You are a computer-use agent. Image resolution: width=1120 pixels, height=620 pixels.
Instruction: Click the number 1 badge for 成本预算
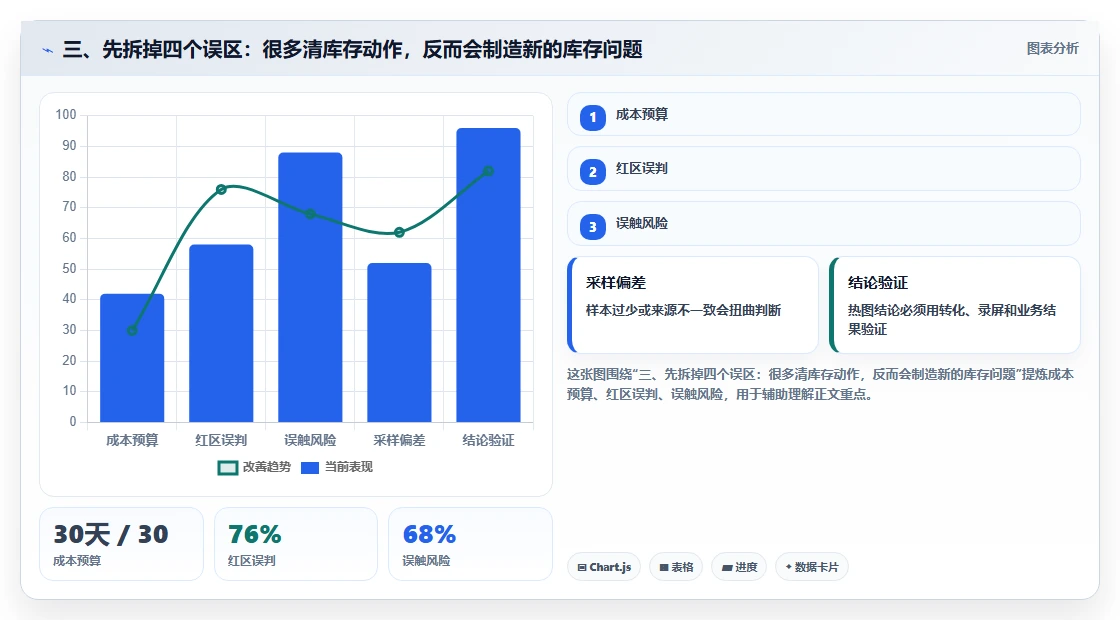pyautogui.click(x=592, y=117)
